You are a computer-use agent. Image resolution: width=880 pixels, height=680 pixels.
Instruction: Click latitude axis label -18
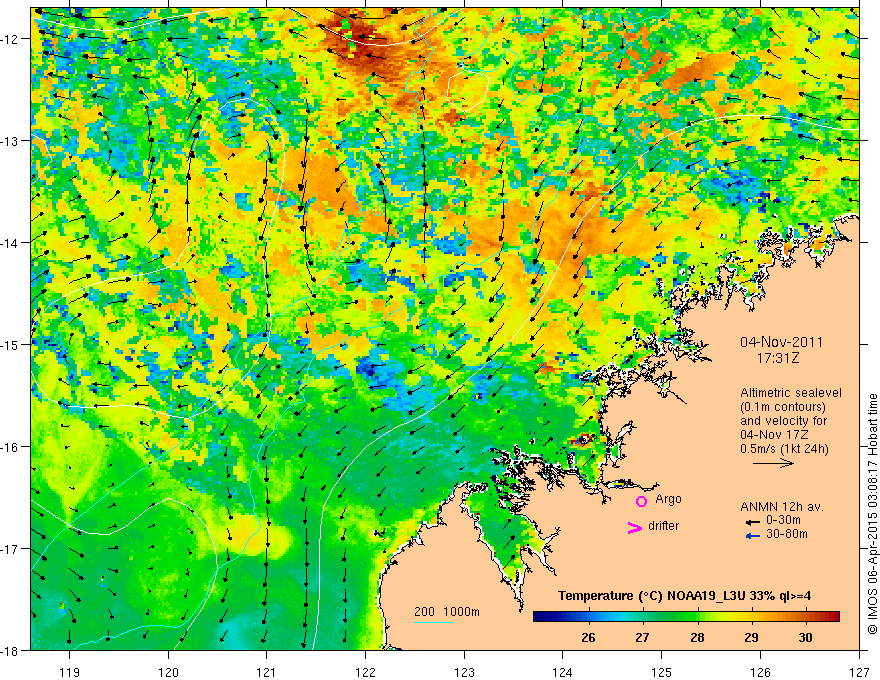(11, 651)
